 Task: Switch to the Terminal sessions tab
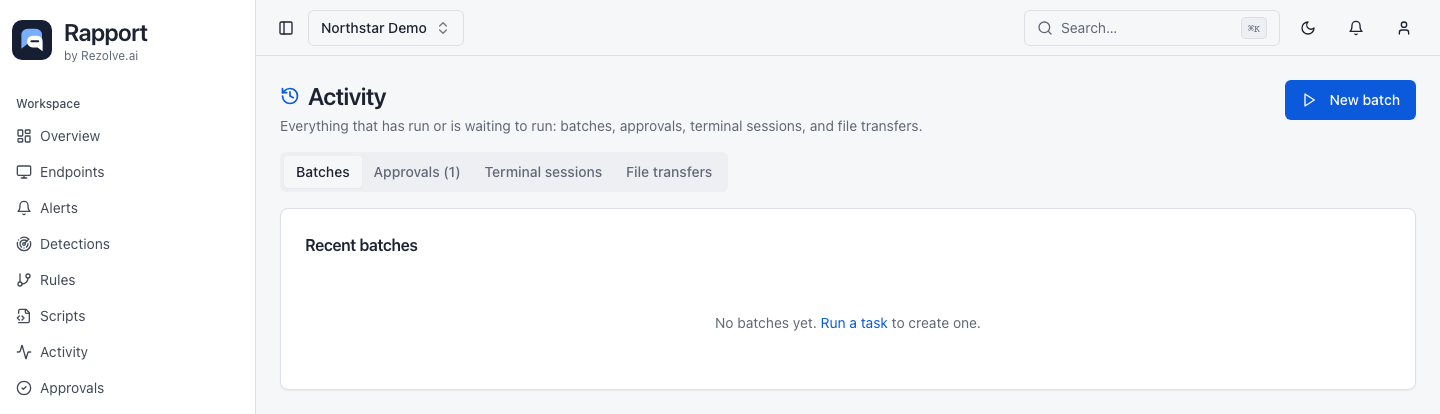point(543,172)
